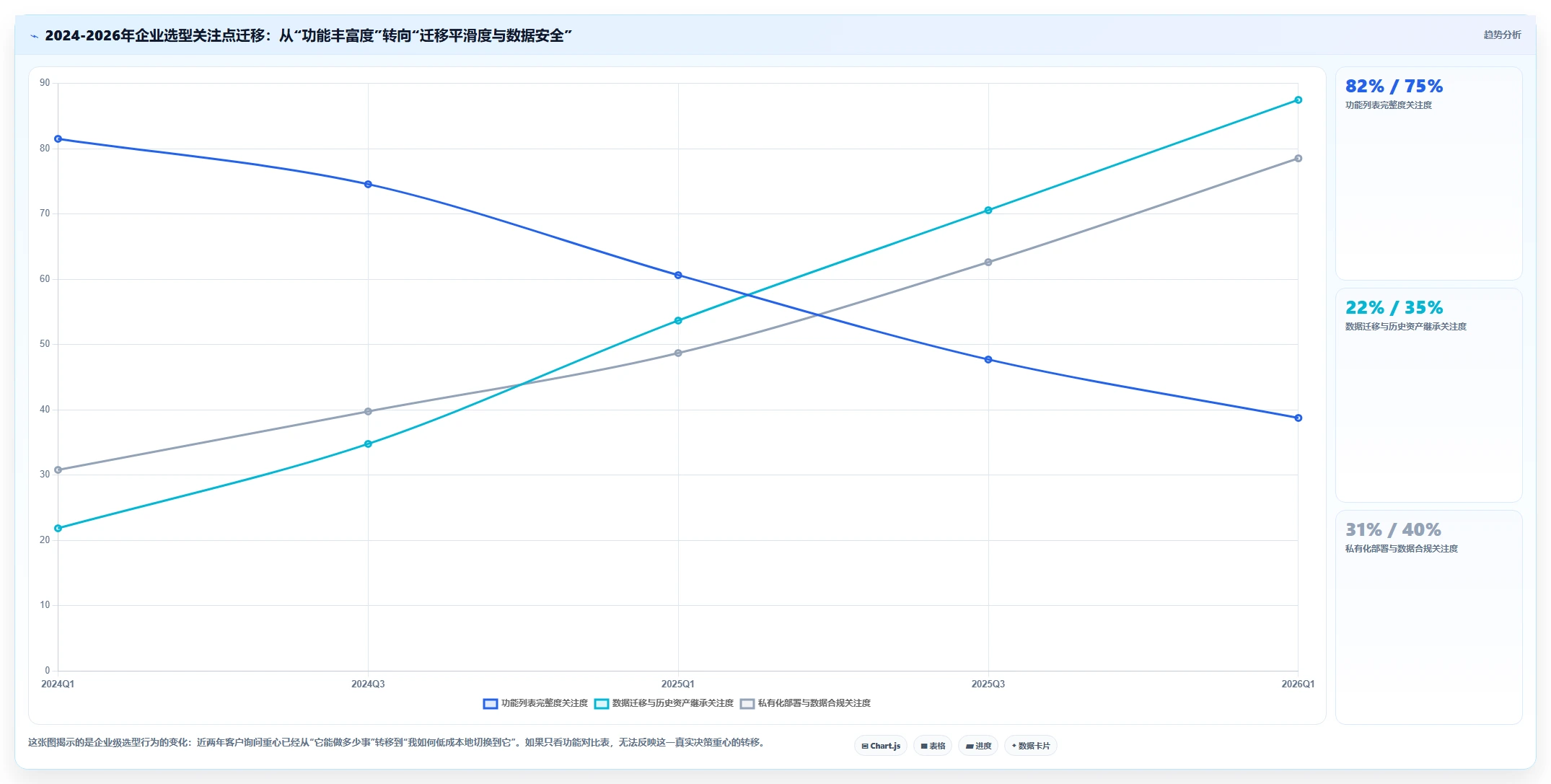The height and width of the screenshot is (784, 1551).
Task: Toggle 功能列表完整度关注度 legend series
Action: click(536, 703)
